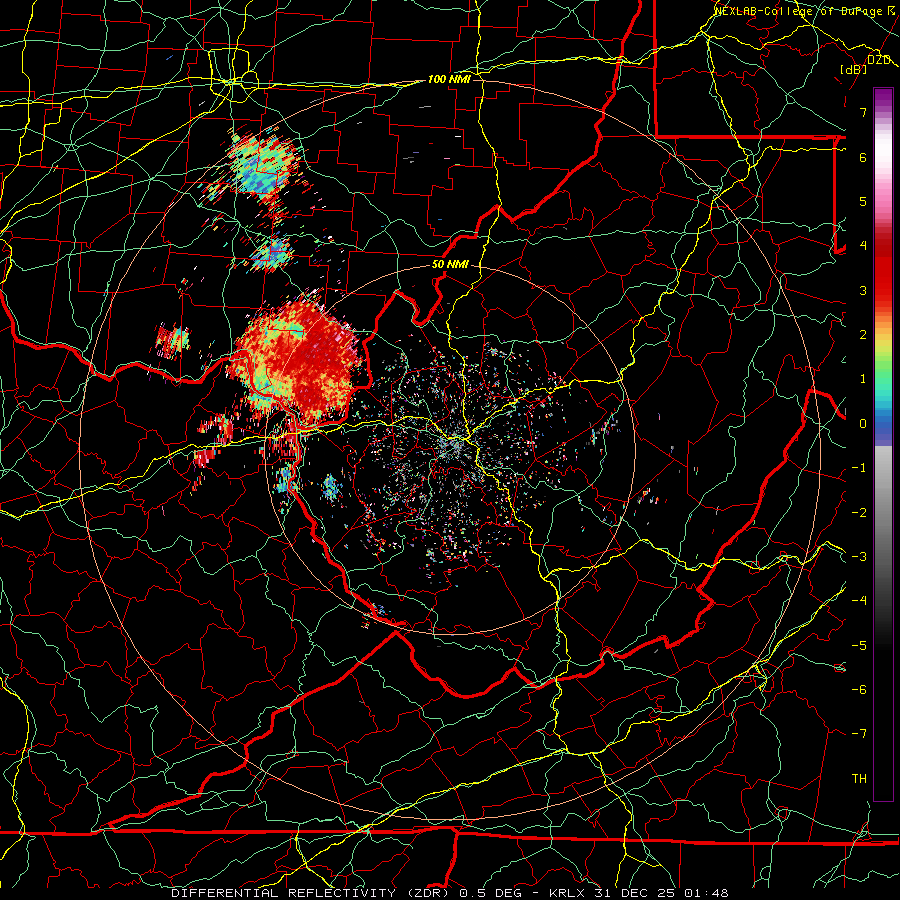This screenshot has width=900, height=900.
Task: Click the 100 NMI range ring label
Action: (449, 79)
